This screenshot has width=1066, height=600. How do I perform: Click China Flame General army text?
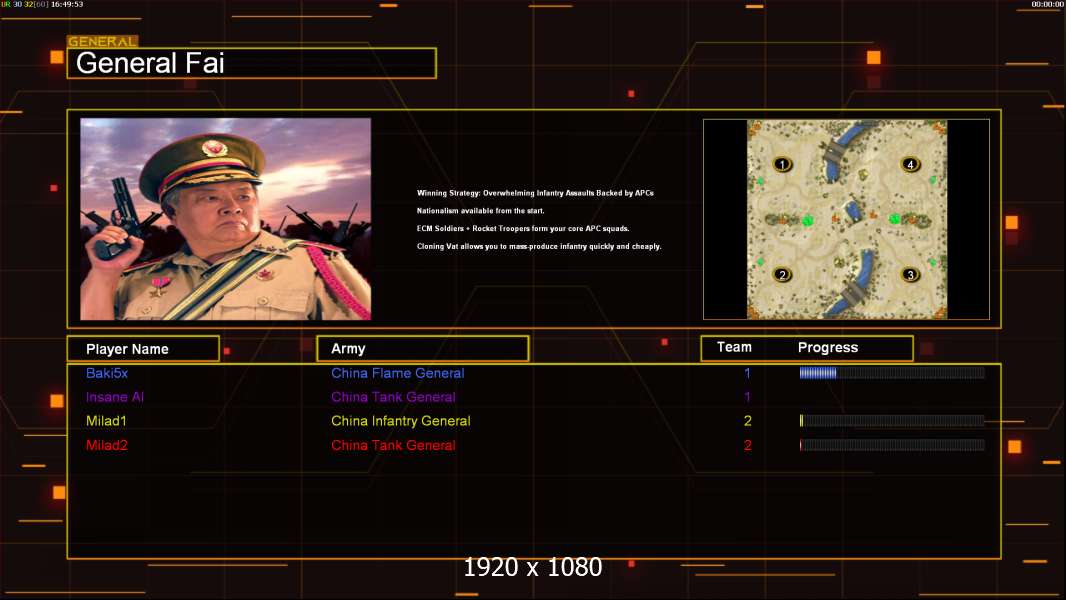click(x=398, y=373)
